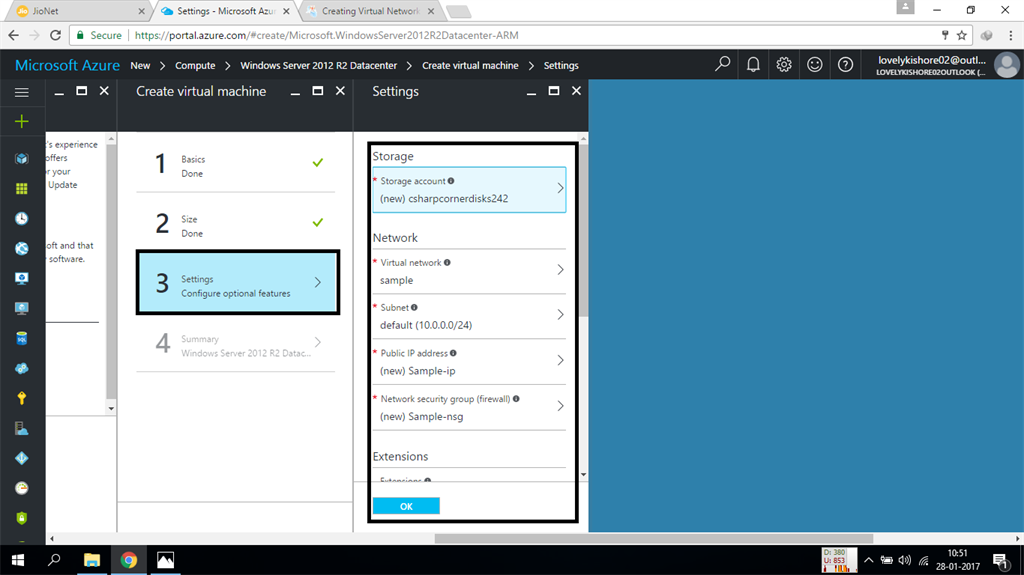Open step 3 Settings chevron
Image resolution: width=1024 pixels, height=575 pixels.
click(317, 282)
